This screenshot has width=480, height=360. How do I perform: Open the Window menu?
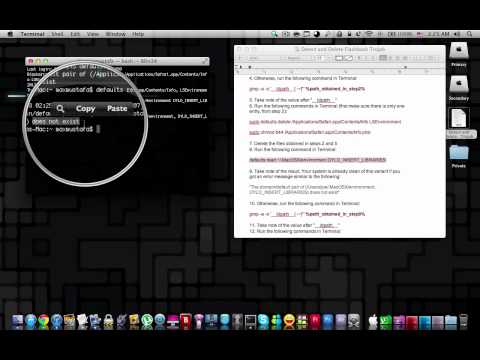pyautogui.click(x=115, y=34)
